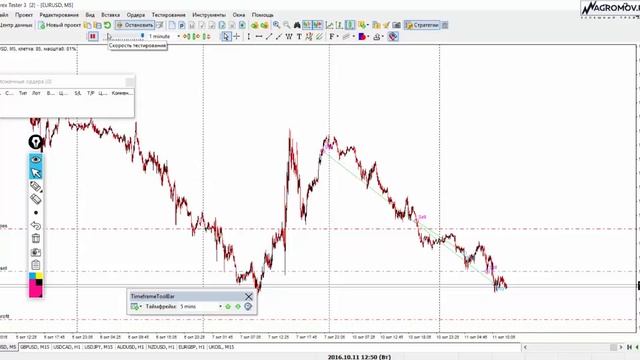Click the Остановить test button
The height and width of the screenshot is (360, 640).
click(134, 25)
